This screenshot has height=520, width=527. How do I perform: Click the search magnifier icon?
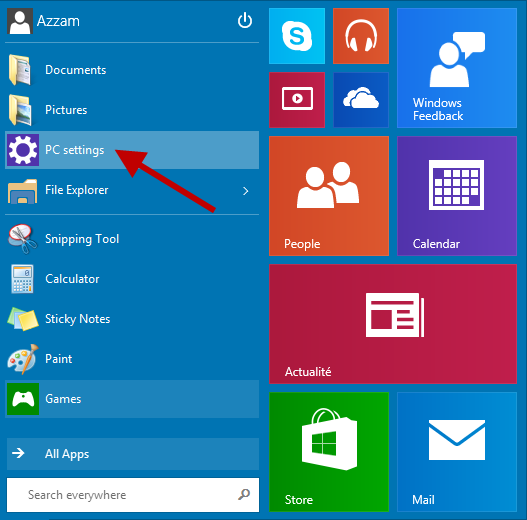pyautogui.click(x=244, y=494)
